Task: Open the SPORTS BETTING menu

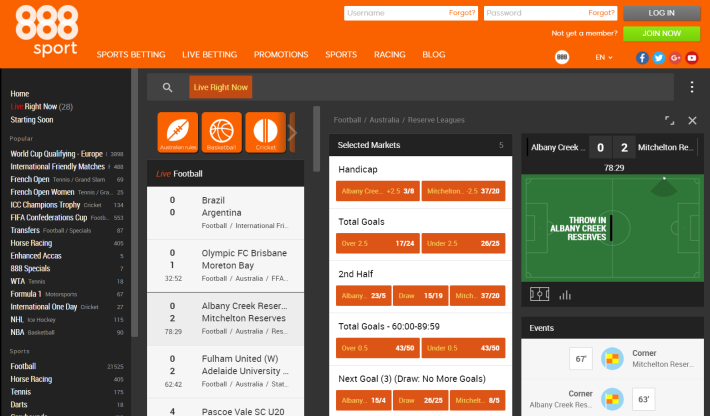Action: click(131, 55)
